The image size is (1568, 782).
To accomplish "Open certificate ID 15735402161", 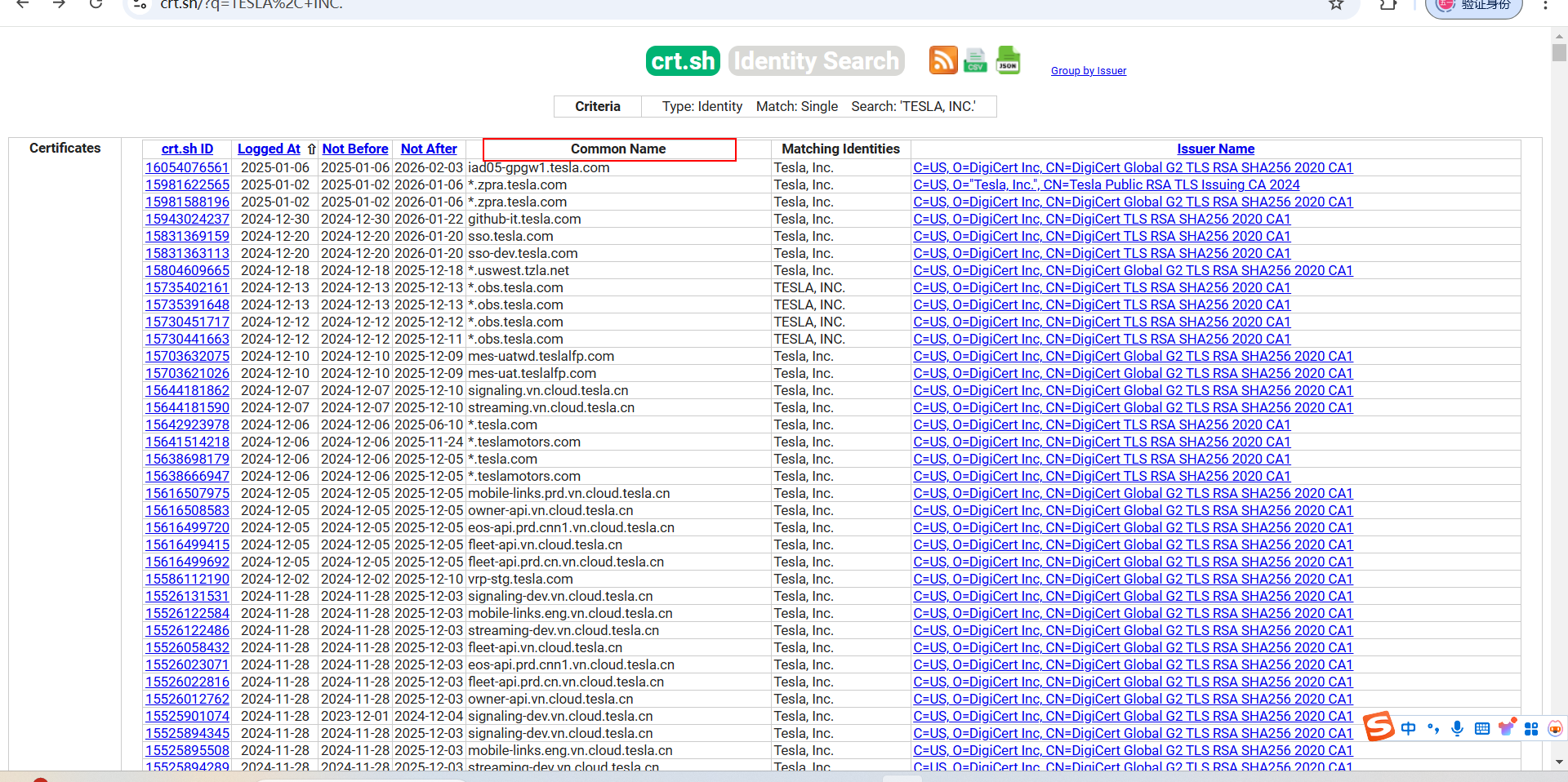I will tap(187, 287).
